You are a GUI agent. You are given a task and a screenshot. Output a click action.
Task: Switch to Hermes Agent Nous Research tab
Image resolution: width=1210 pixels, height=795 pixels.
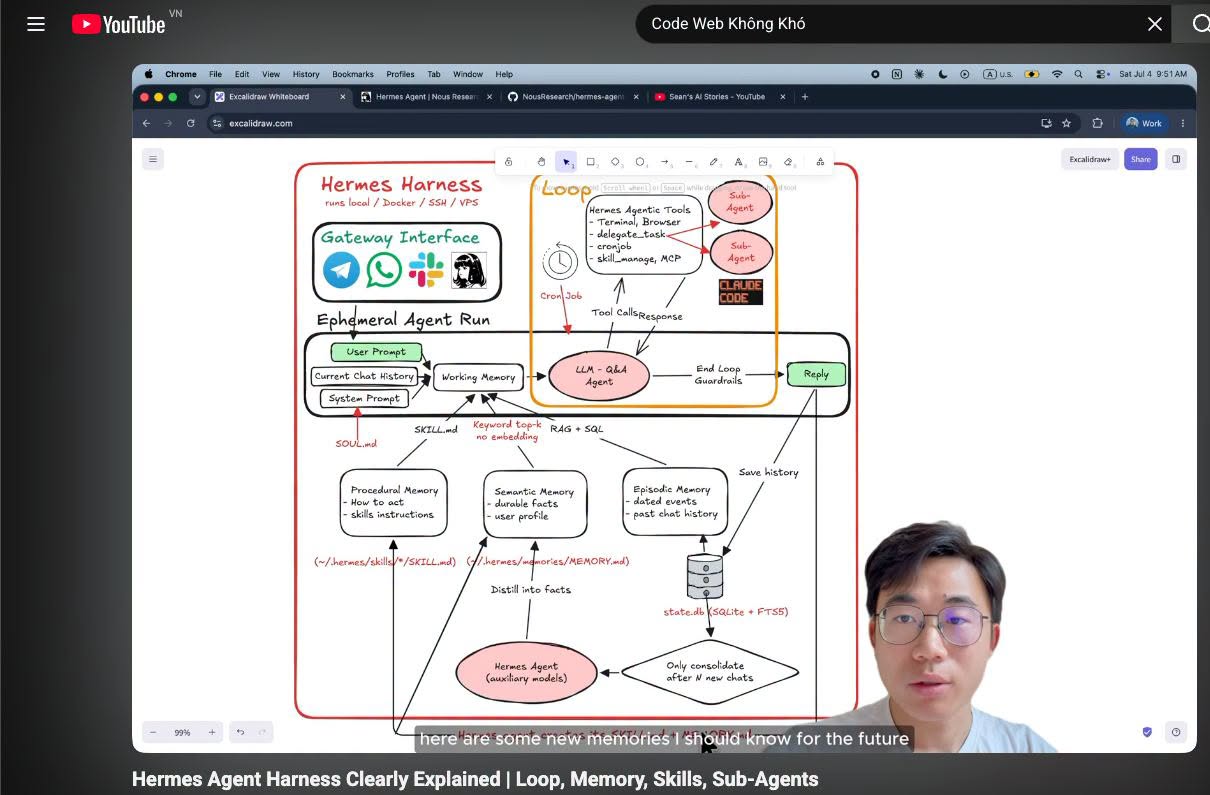[x=427, y=97]
